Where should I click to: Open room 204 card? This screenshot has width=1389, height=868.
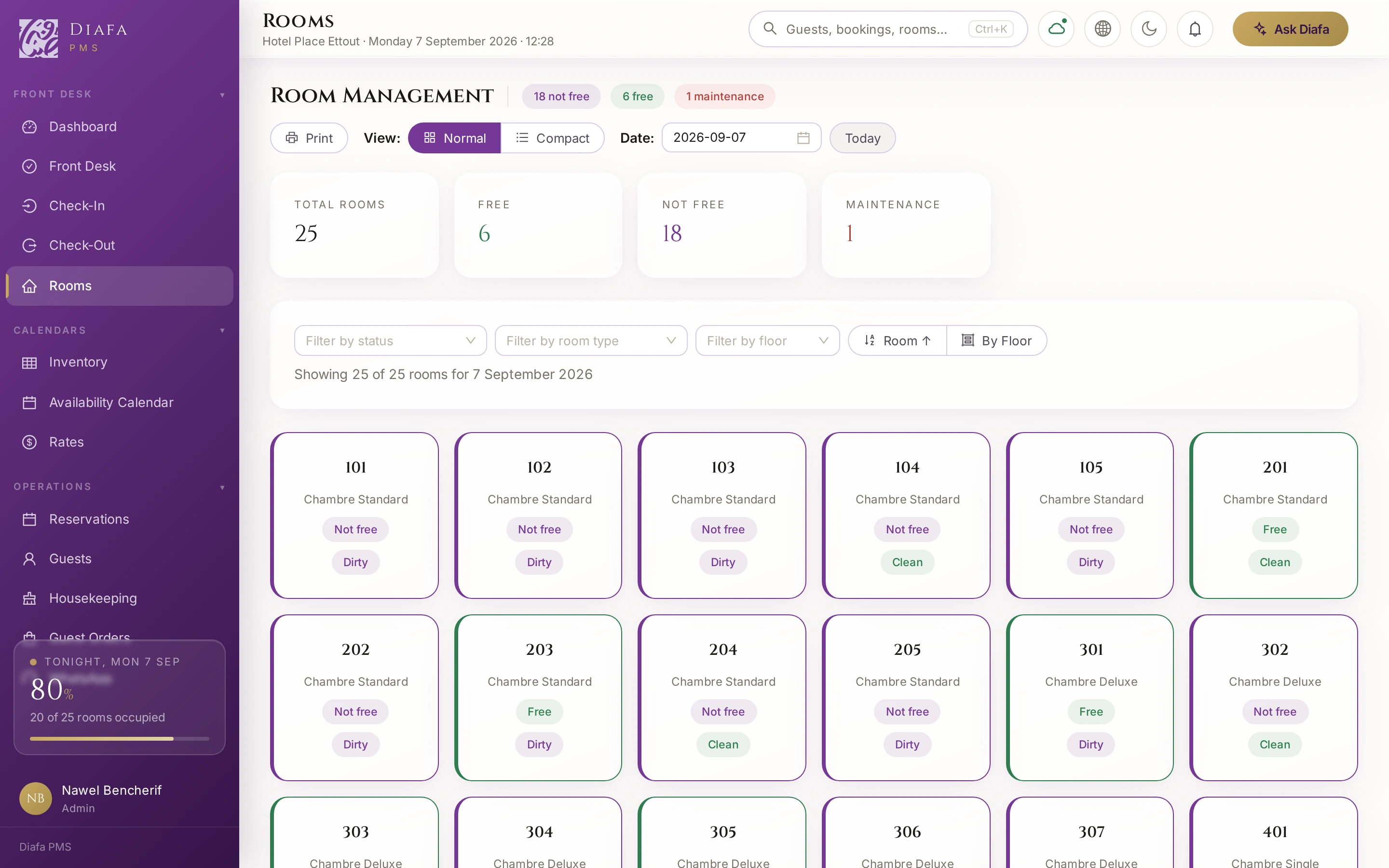[722, 697]
